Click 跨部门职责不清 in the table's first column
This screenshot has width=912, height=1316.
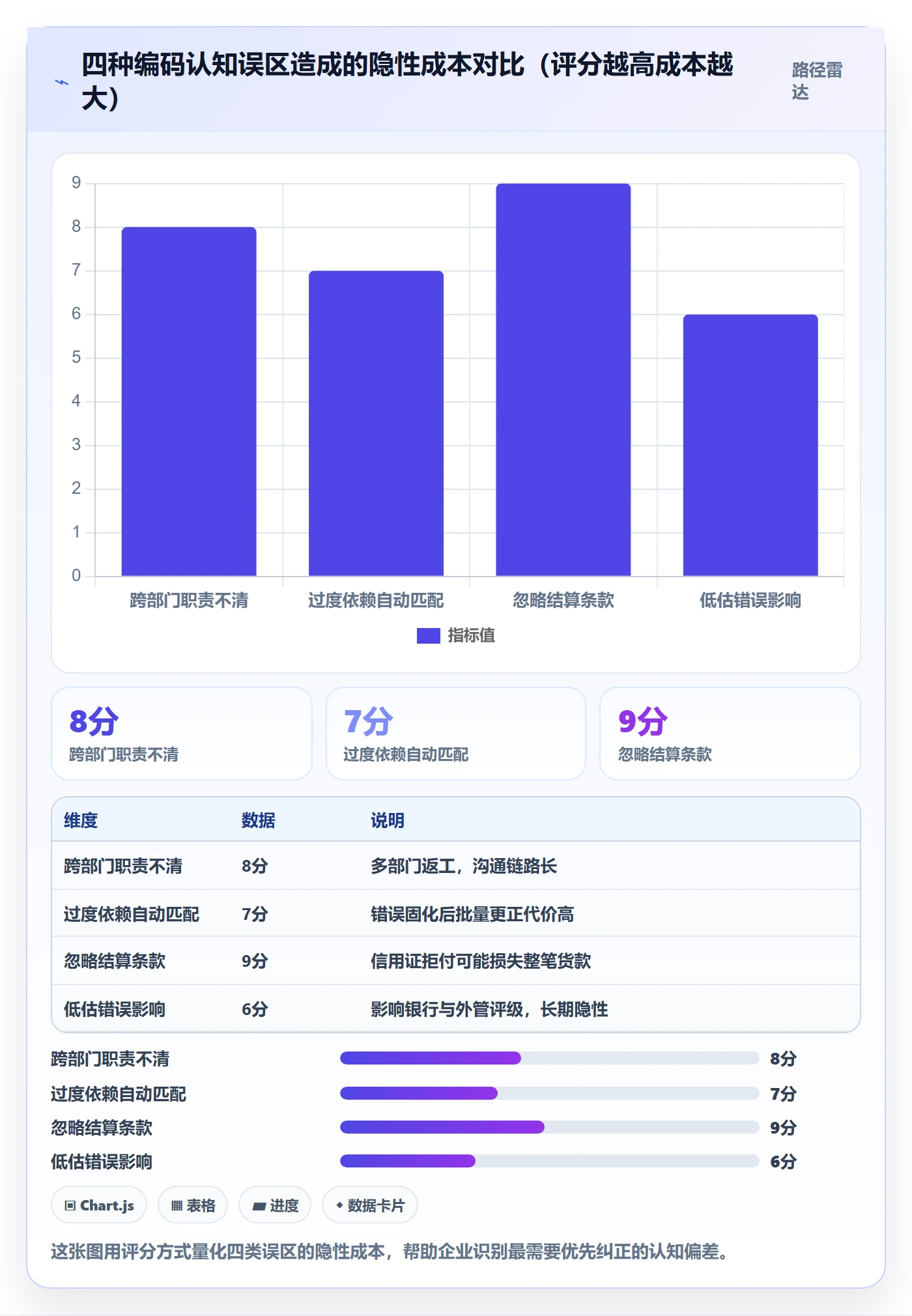[x=123, y=866]
